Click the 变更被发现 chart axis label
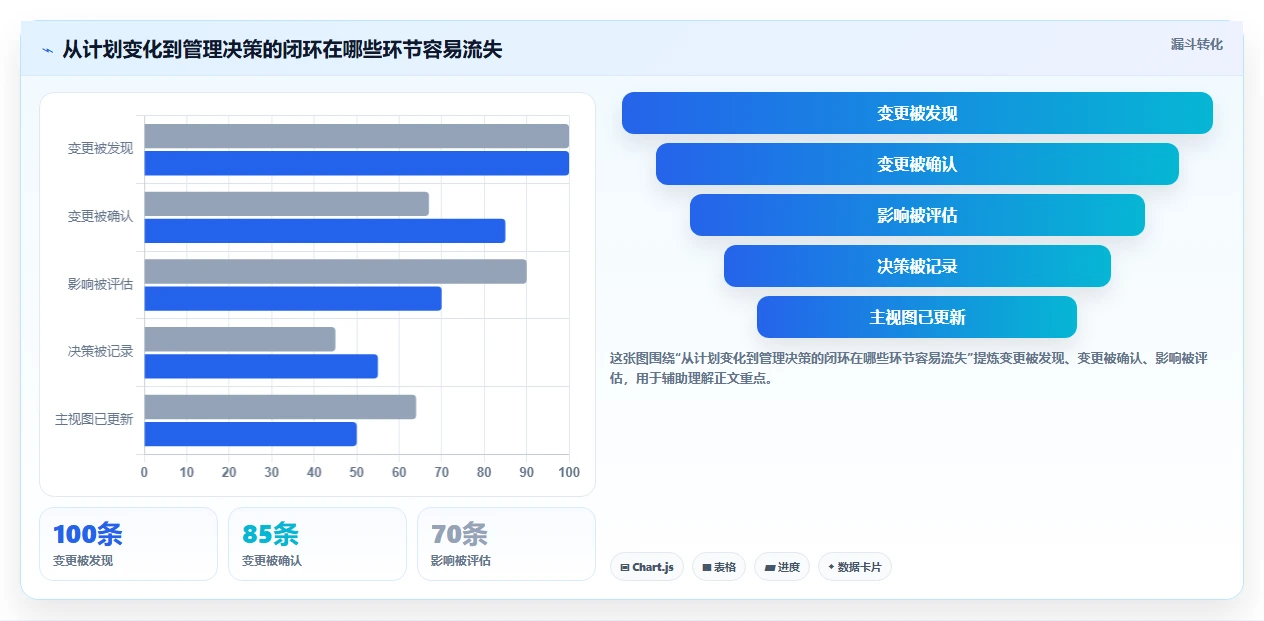The width and height of the screenshot is (1264, 621). [100, 148]
